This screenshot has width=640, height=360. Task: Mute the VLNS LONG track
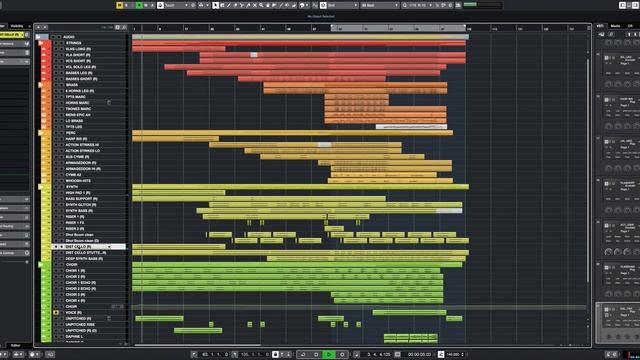click(56, 49)
